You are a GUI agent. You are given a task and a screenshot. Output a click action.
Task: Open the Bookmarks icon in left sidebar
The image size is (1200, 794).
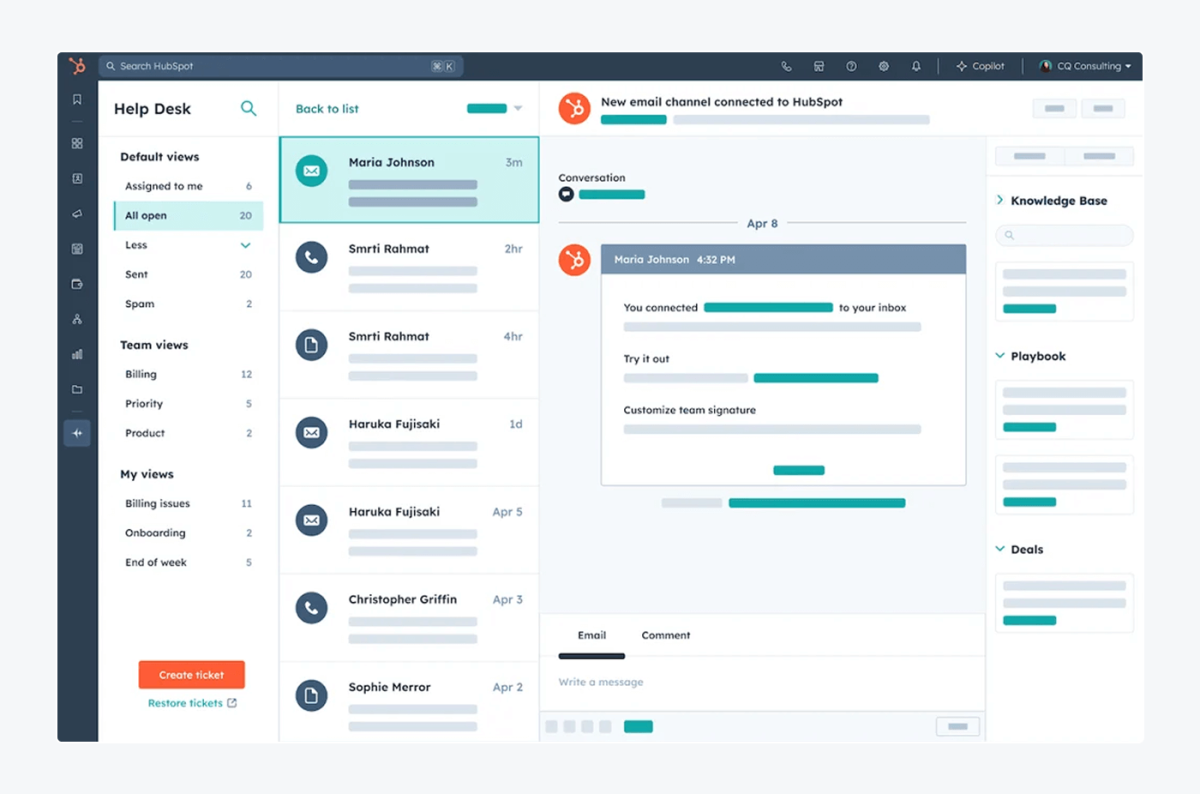coord(77,99)
